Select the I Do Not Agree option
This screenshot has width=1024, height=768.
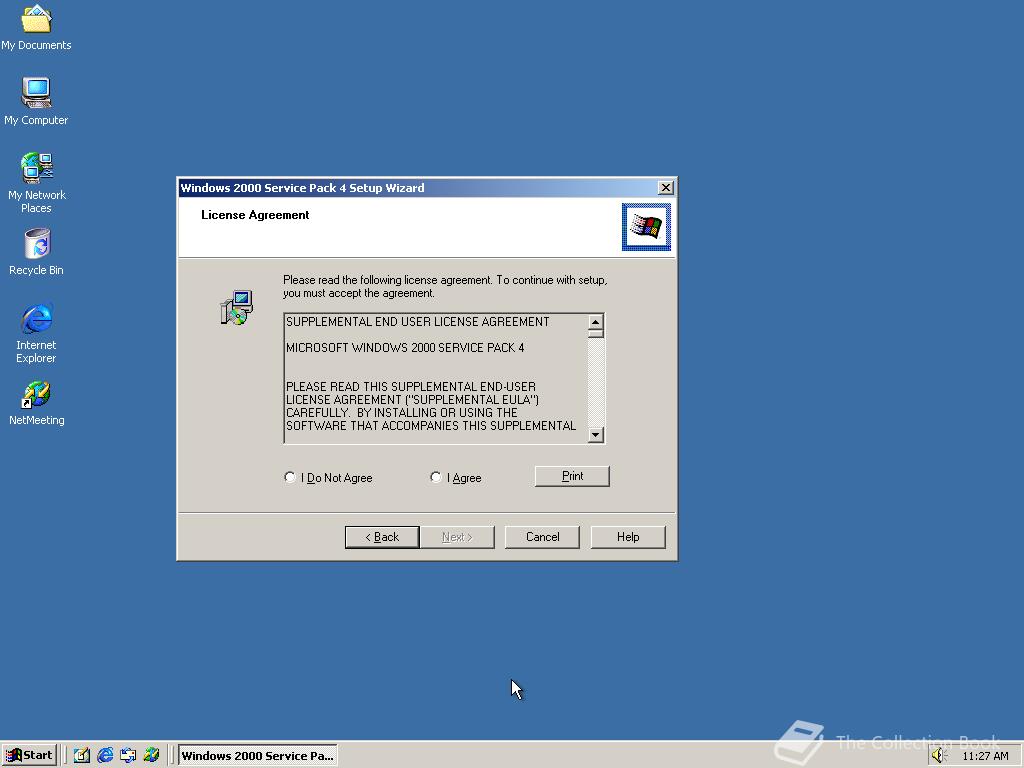[328, 477]
